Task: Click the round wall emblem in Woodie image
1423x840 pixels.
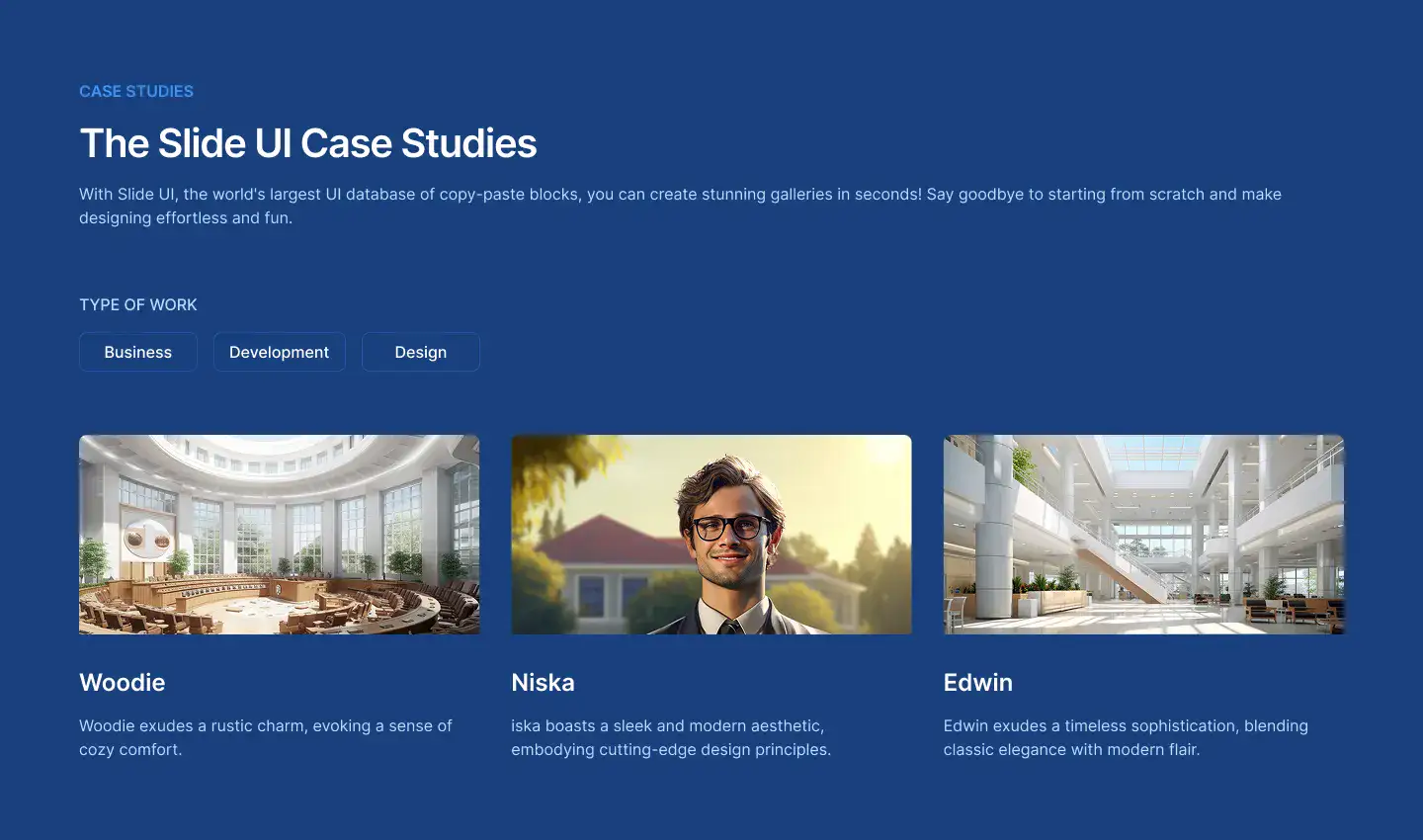Action: pos(147,540)
